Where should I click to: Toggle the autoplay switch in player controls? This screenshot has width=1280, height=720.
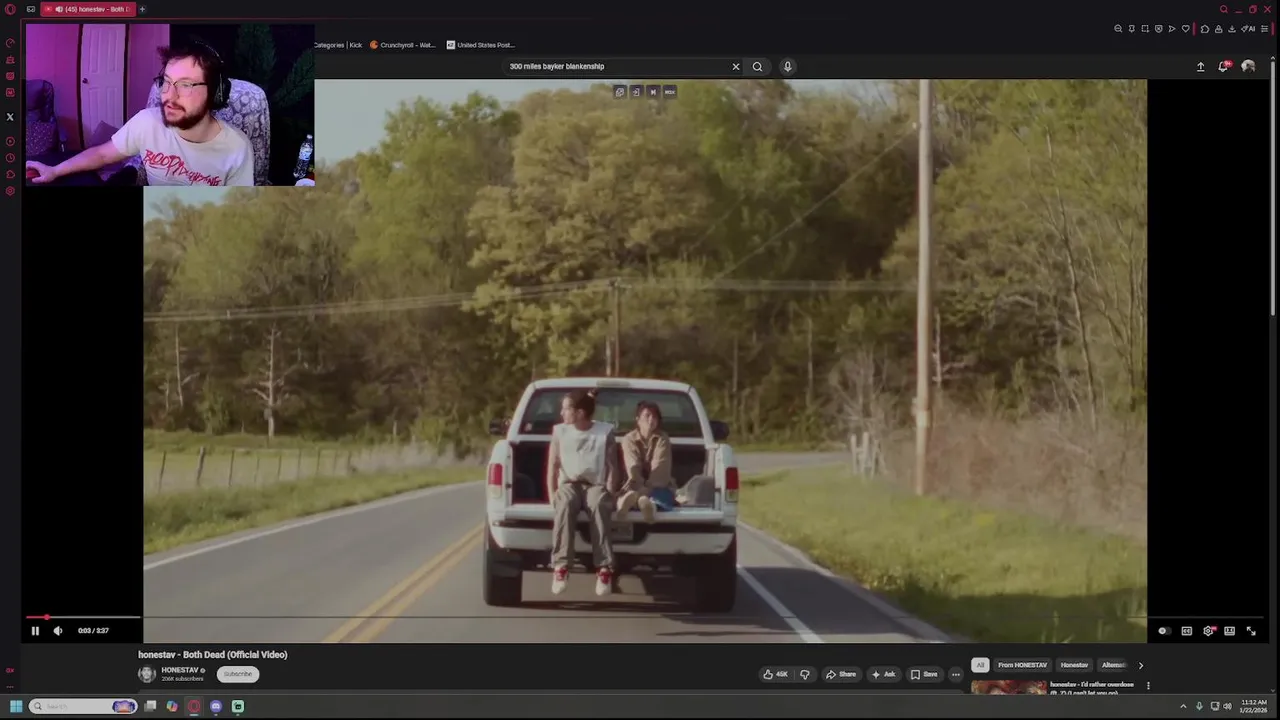1163,631
